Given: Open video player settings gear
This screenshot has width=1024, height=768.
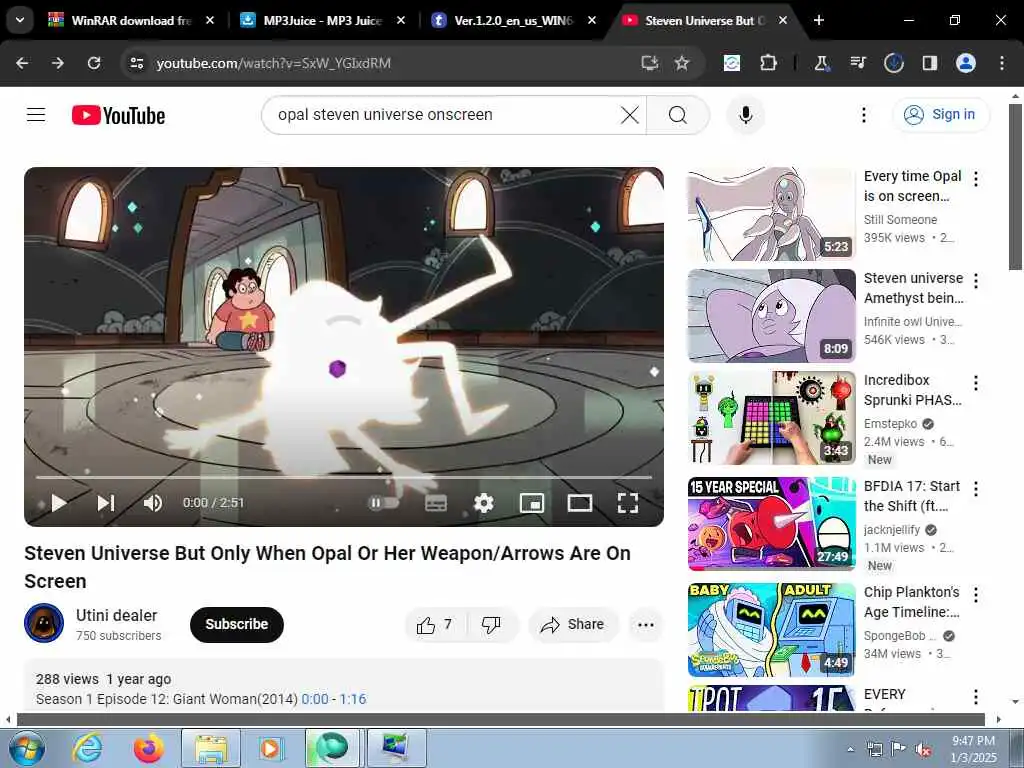Looking at the screenshot, I should (483, 503).
